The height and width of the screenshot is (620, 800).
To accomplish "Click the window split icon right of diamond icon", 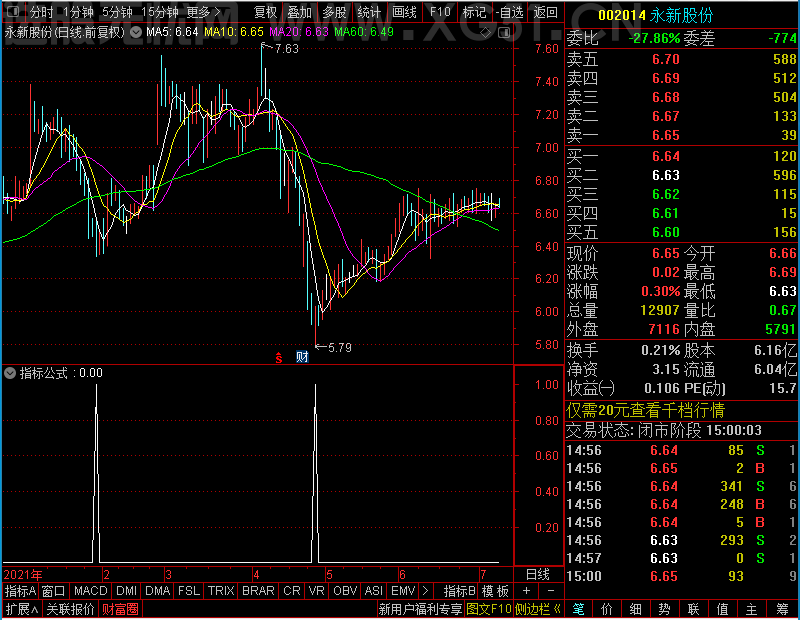I will click(504, 33).
